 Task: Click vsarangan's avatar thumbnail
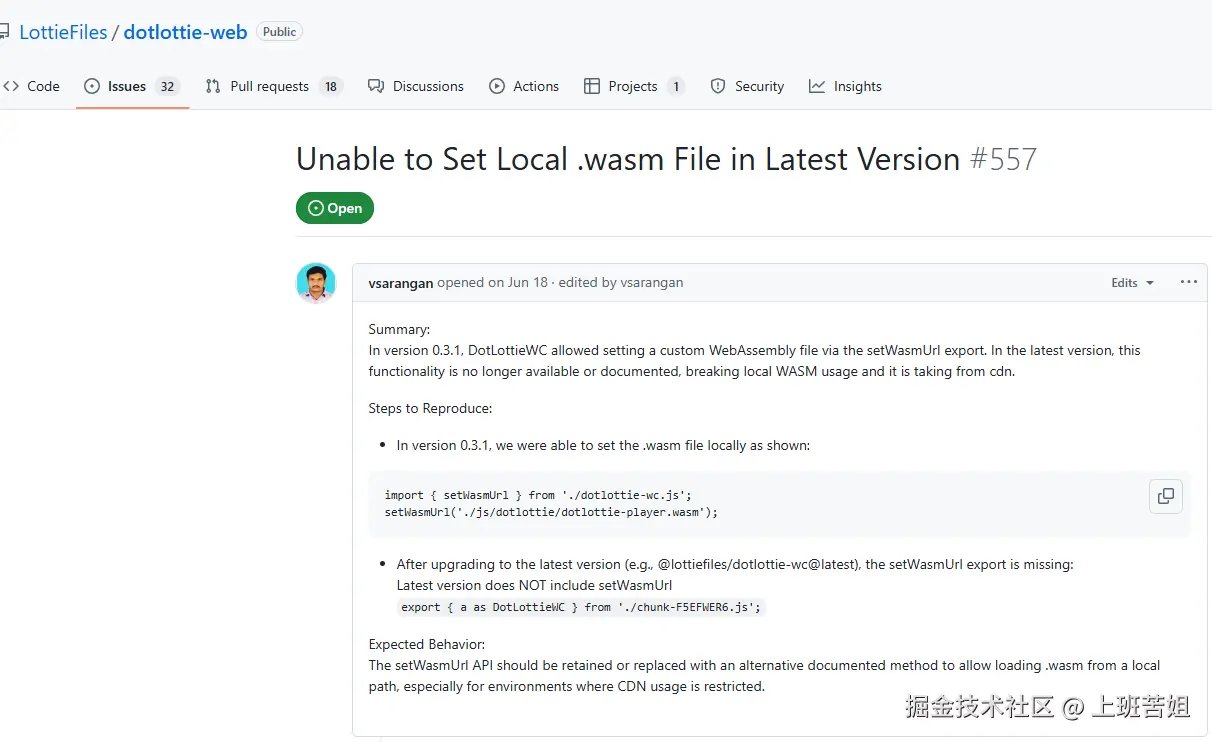(316, 283)
